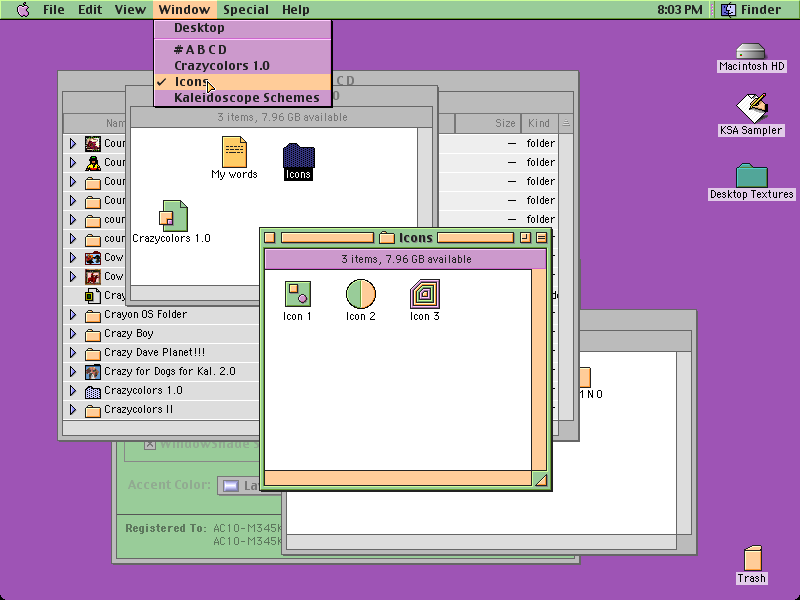Click the first Cow row picture icon
The height and width of the screenshot is (600, 800).
click(x=92, y=258)
